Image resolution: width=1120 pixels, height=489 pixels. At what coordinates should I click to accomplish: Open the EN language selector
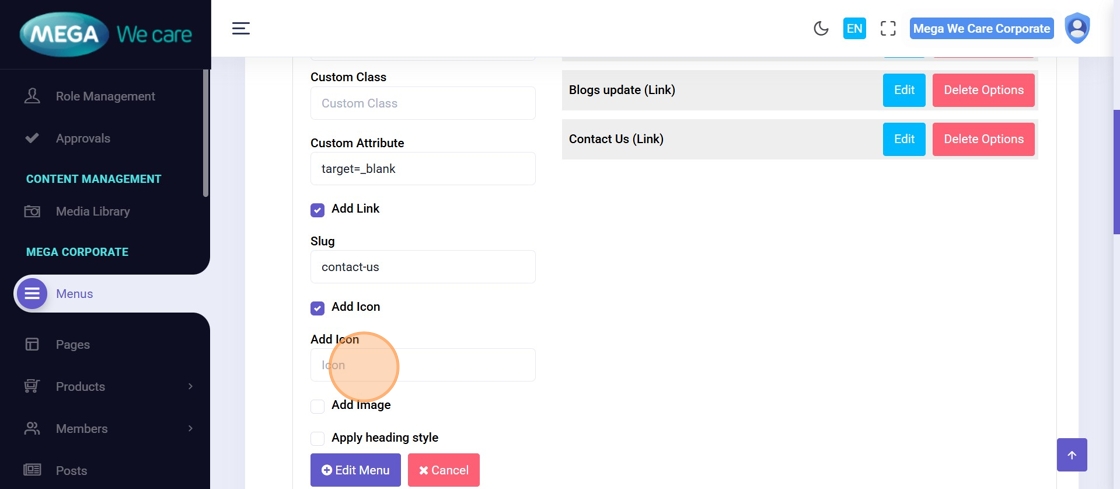point(854,28)
